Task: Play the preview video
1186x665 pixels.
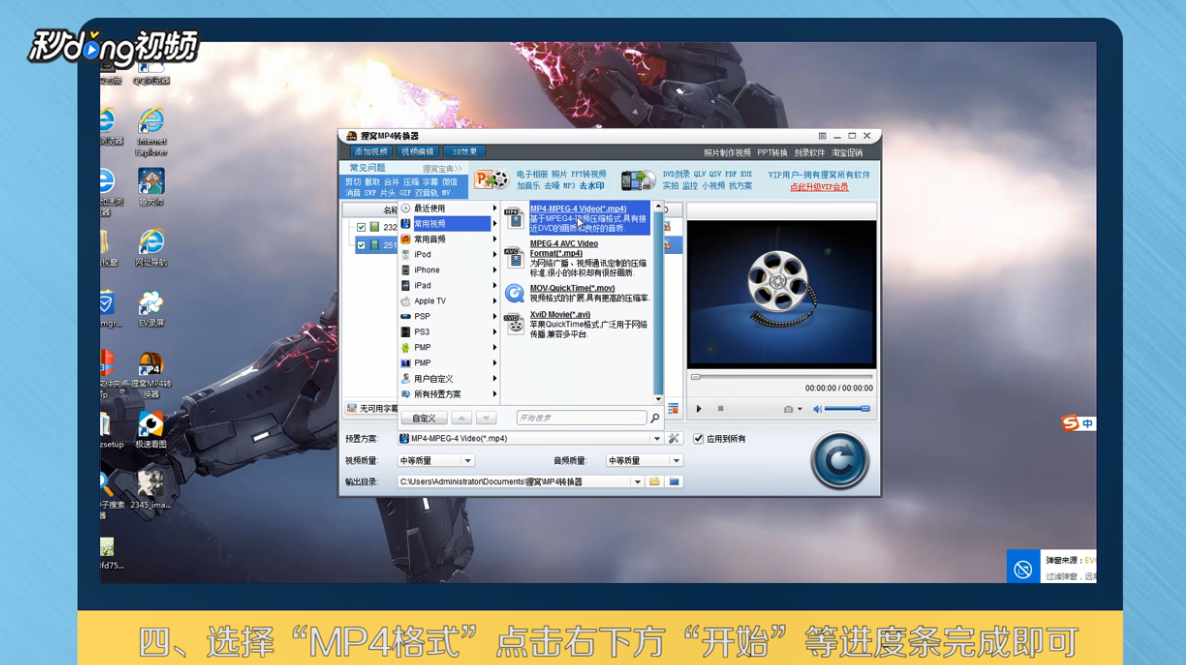Action: pos(699,409)
